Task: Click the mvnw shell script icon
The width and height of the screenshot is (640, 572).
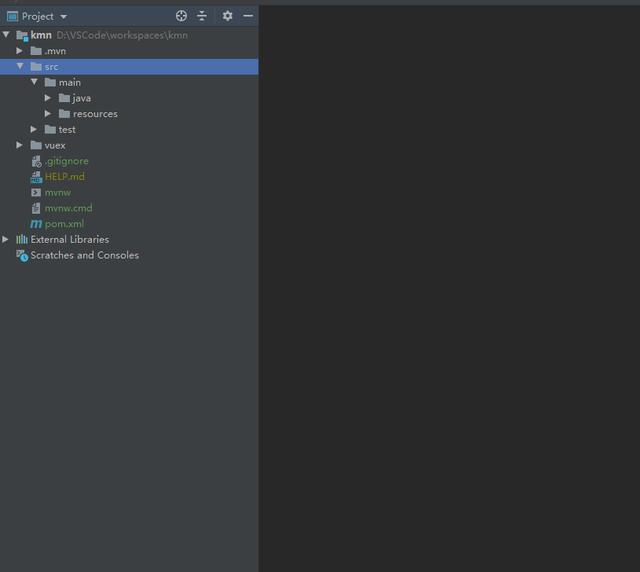Action: (36, 192)
